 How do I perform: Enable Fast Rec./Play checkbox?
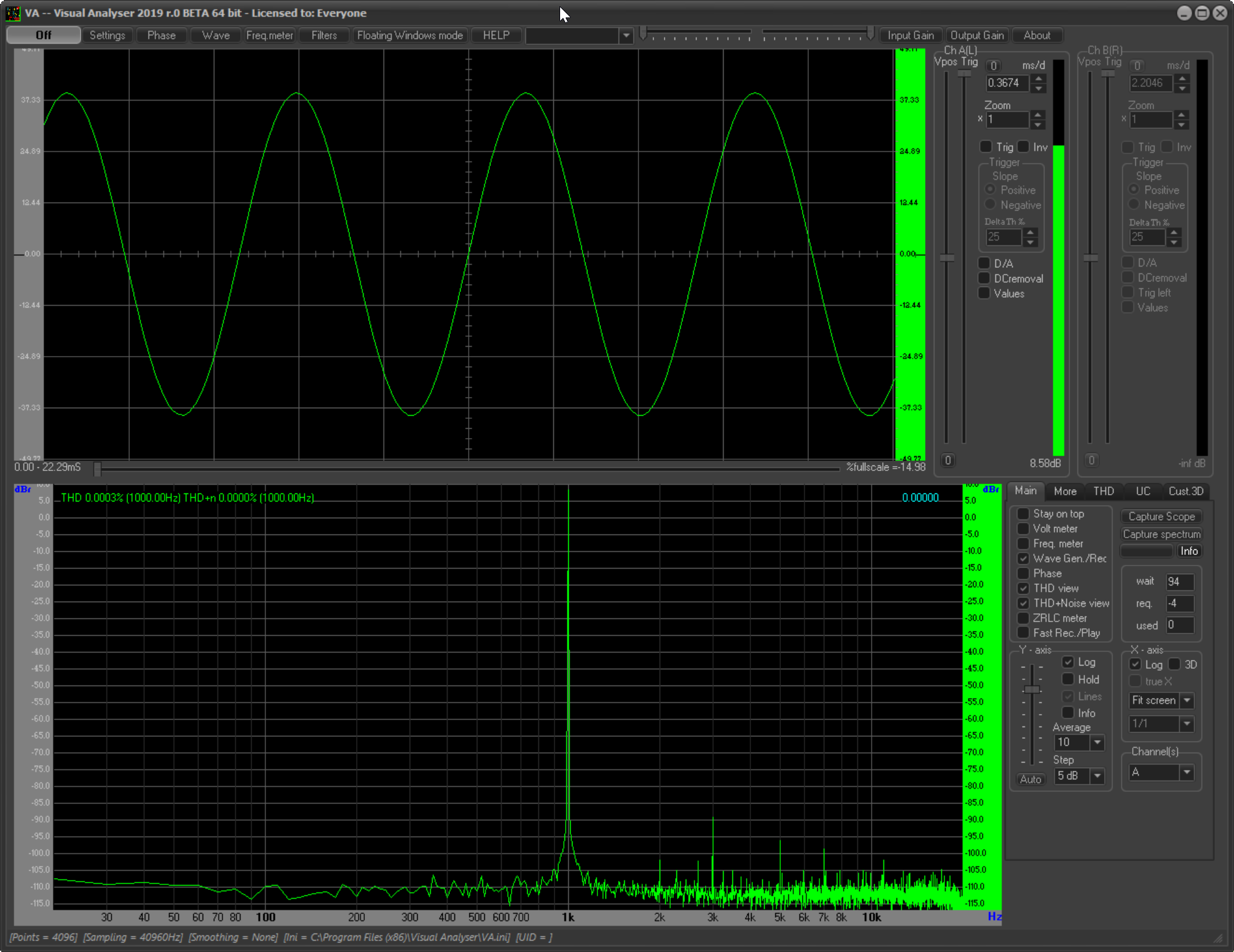tap(1023, 633)
